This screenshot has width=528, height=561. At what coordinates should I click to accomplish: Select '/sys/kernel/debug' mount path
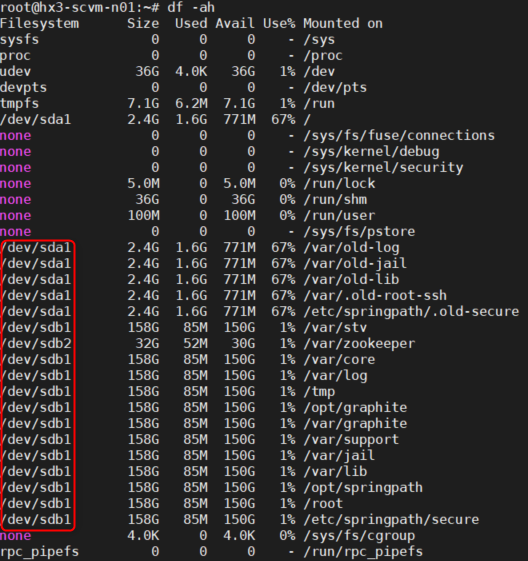coord(371,152)
